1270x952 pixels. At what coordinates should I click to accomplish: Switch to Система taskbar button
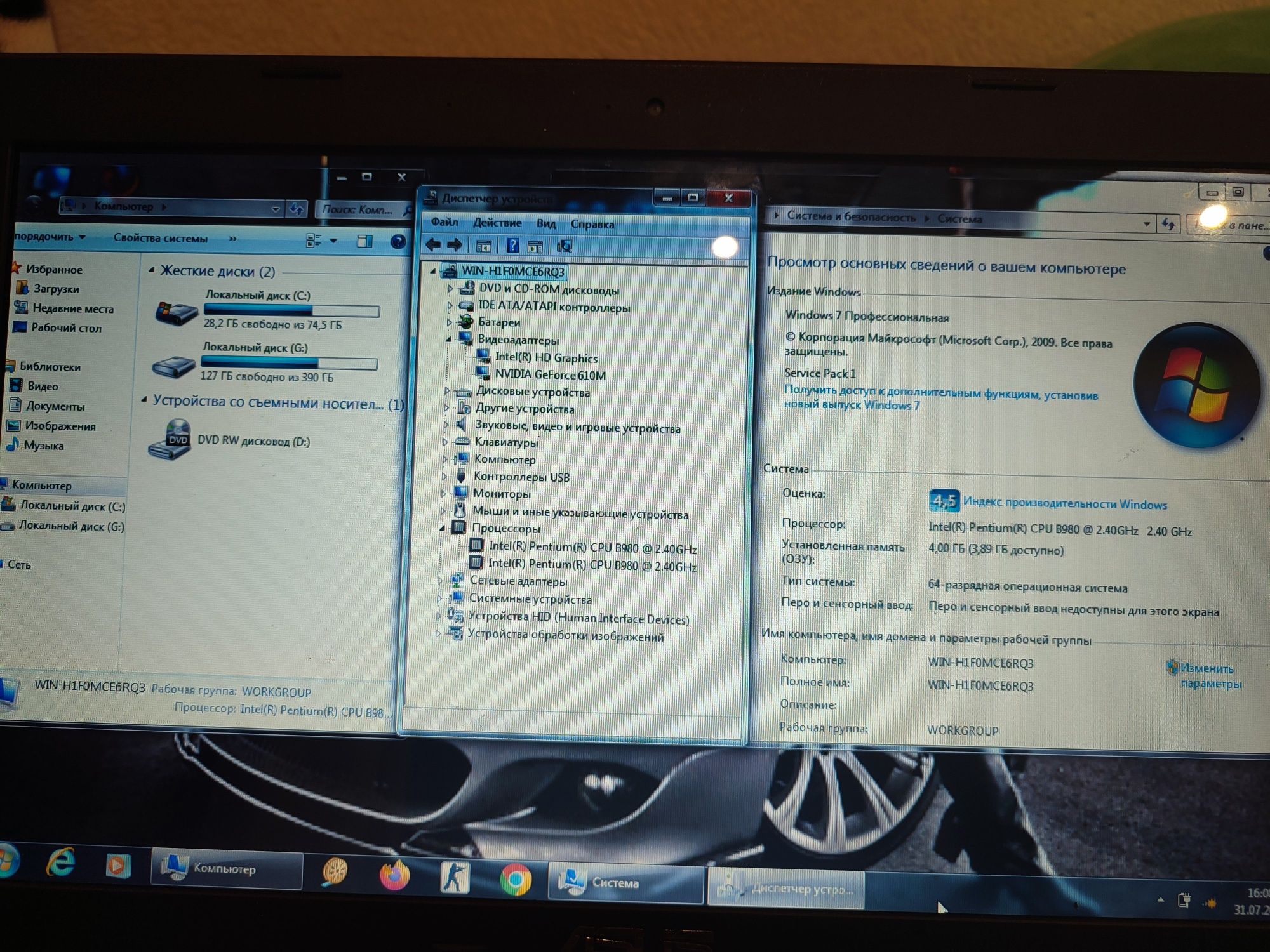625,882
